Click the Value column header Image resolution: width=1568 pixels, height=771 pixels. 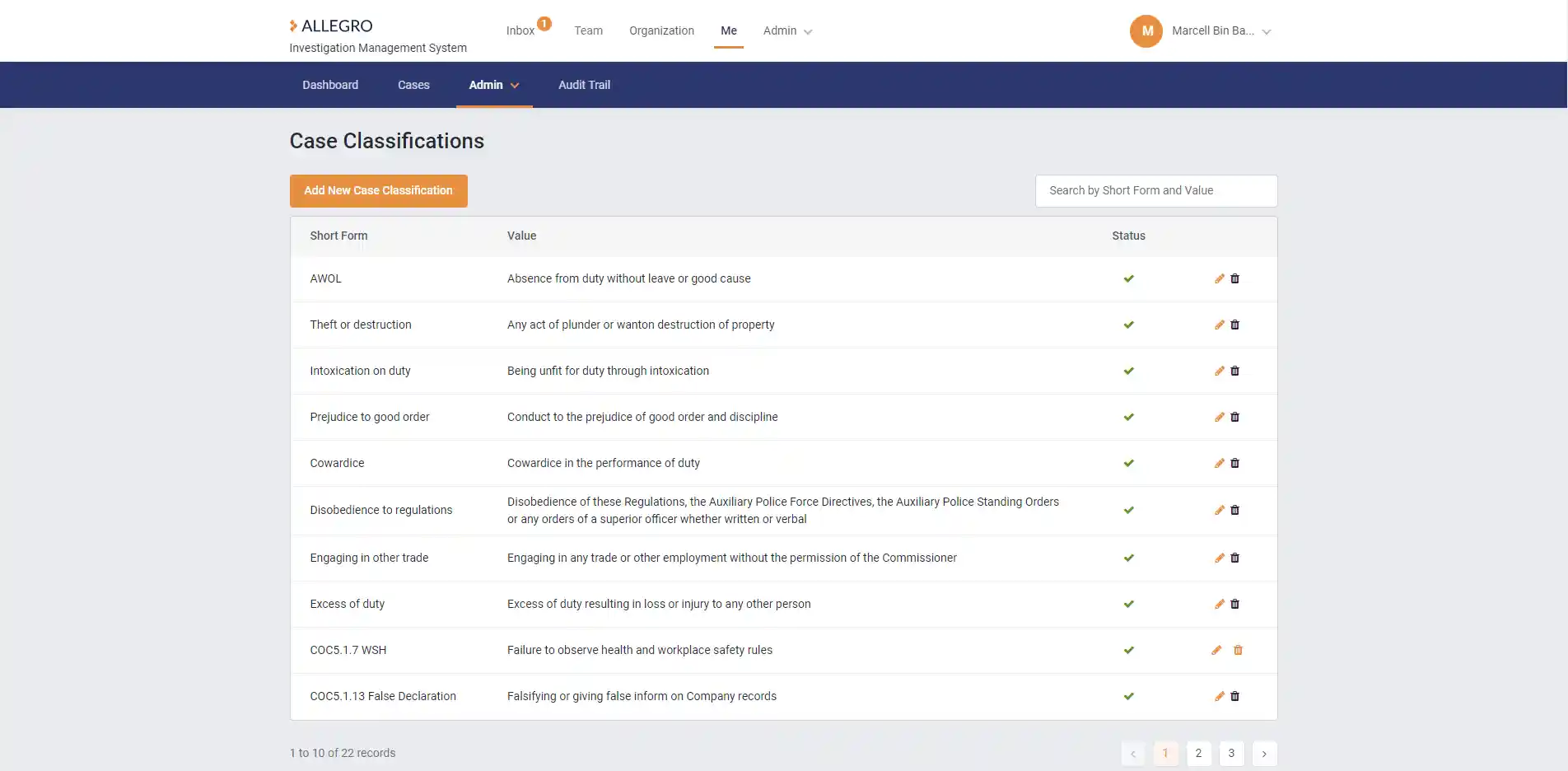[x=521, y=236]
